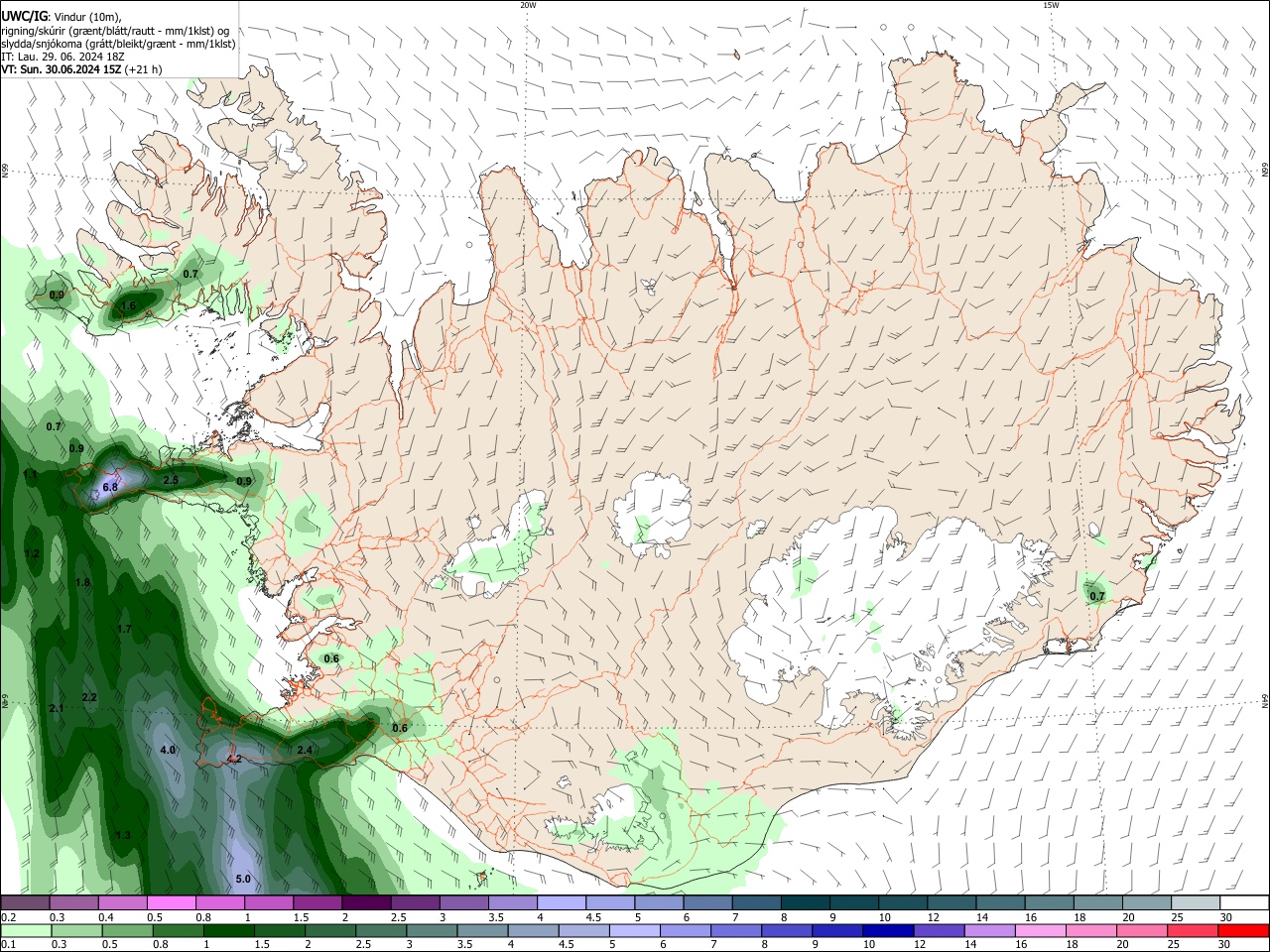This screenshot has width=1270, height=952.
Task: Click the 1.7 precipitation label
Action: tap(124, 629)
